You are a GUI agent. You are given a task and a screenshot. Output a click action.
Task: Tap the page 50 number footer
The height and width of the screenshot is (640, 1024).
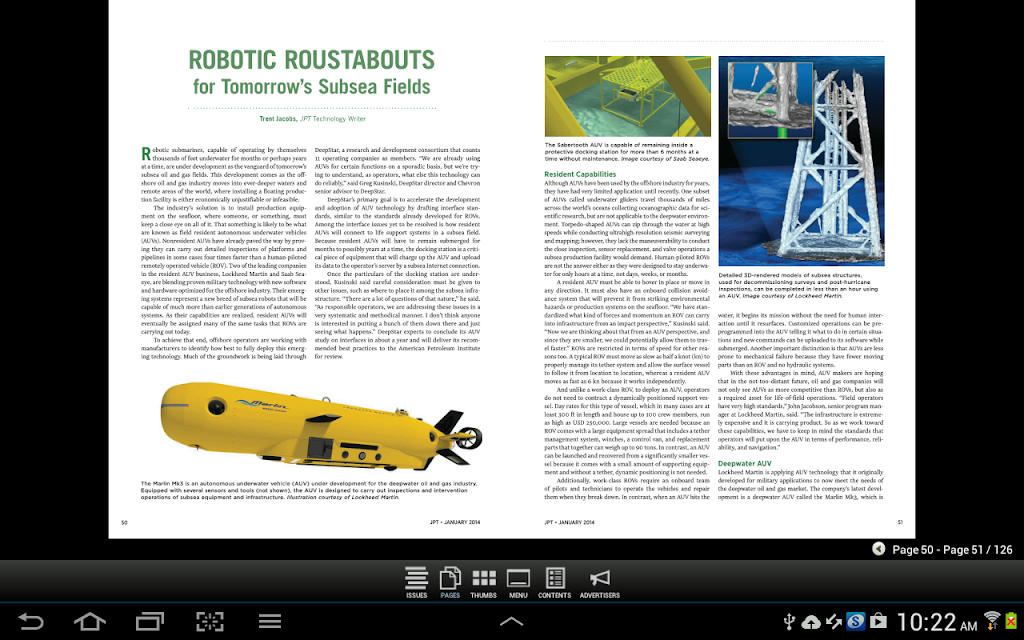125,522
